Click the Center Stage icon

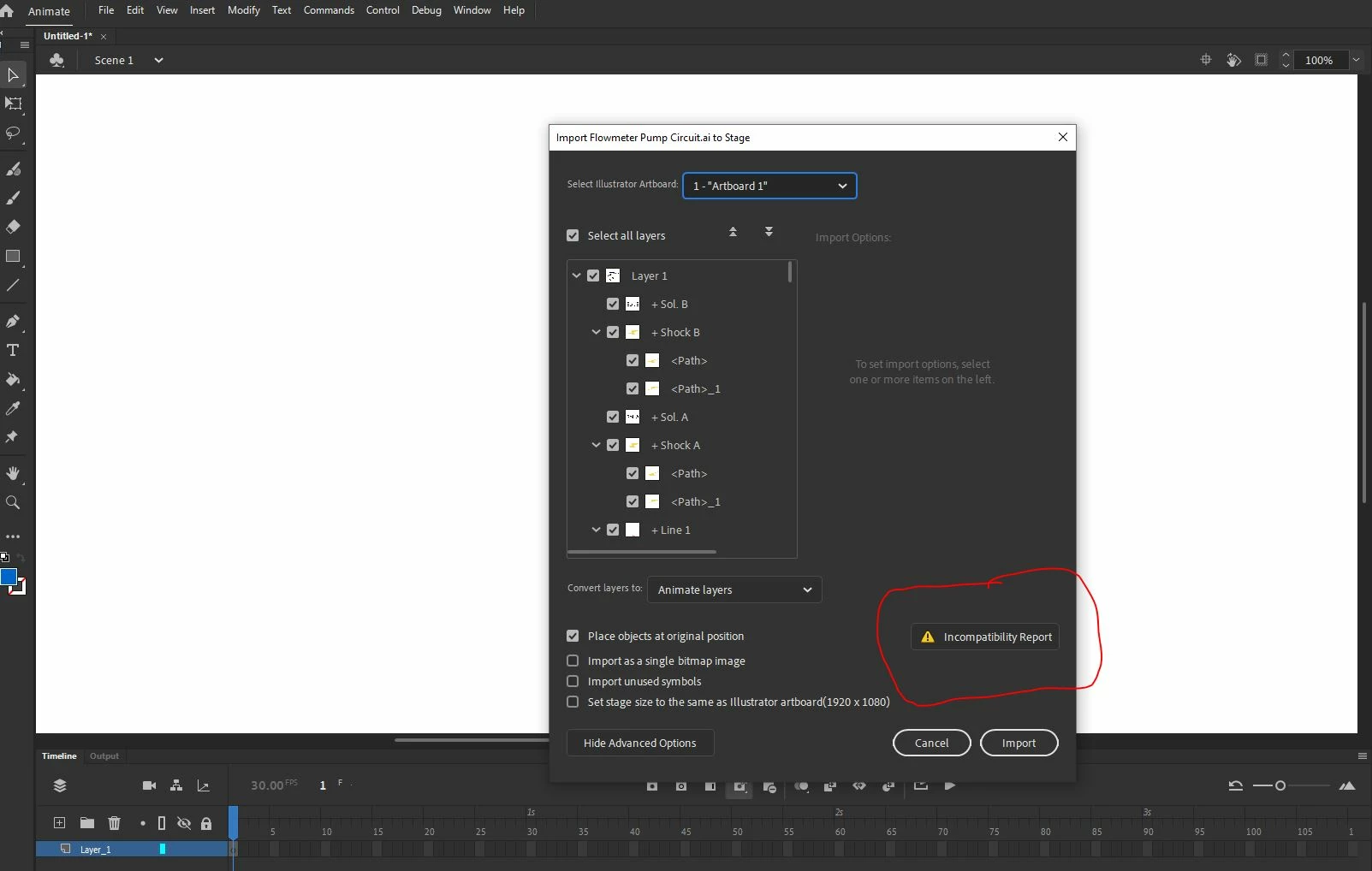(x=1206, y=60)
